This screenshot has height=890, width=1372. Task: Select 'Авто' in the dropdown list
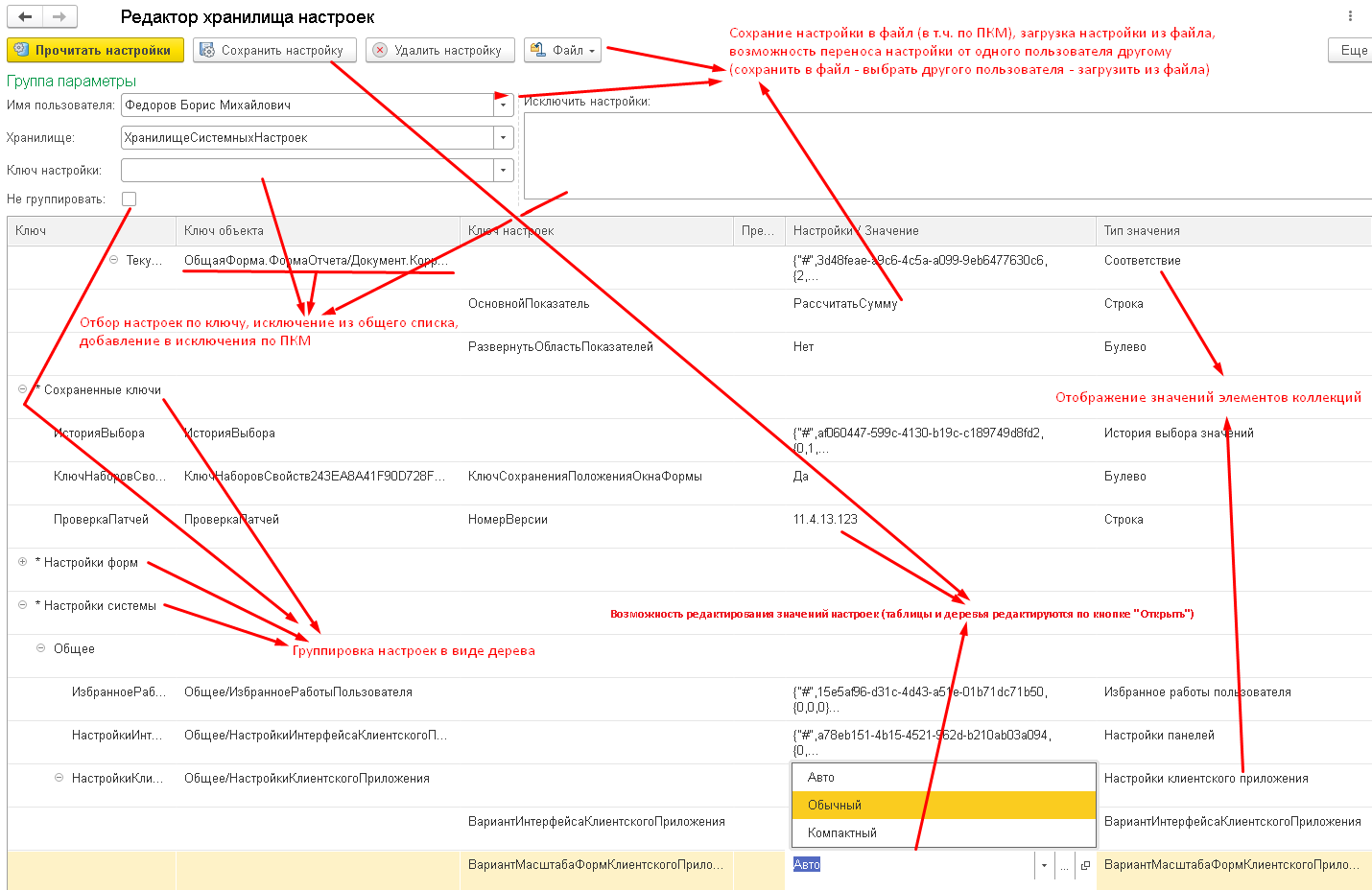944,777
